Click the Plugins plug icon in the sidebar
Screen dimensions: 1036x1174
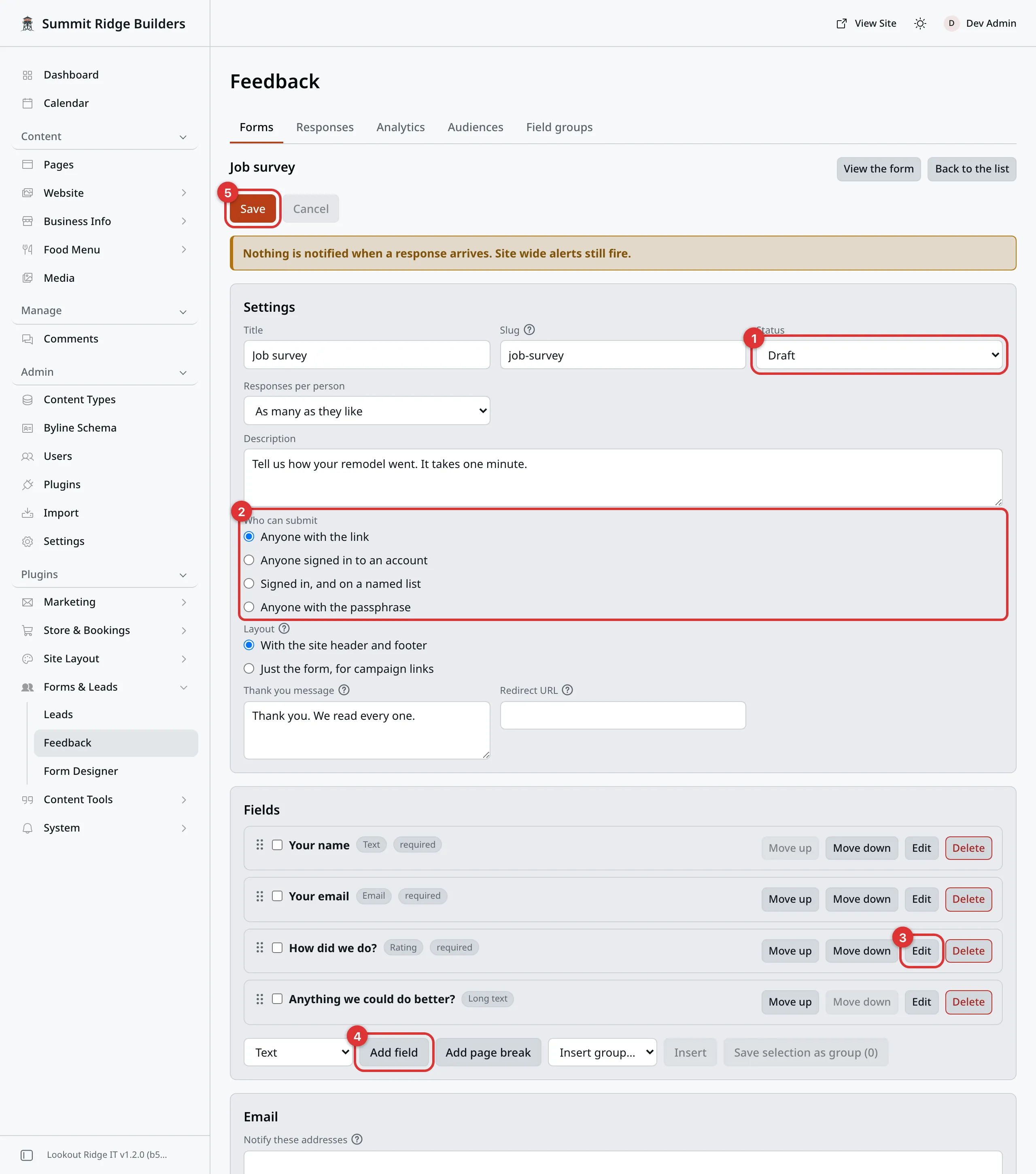[x=28, y=485]
